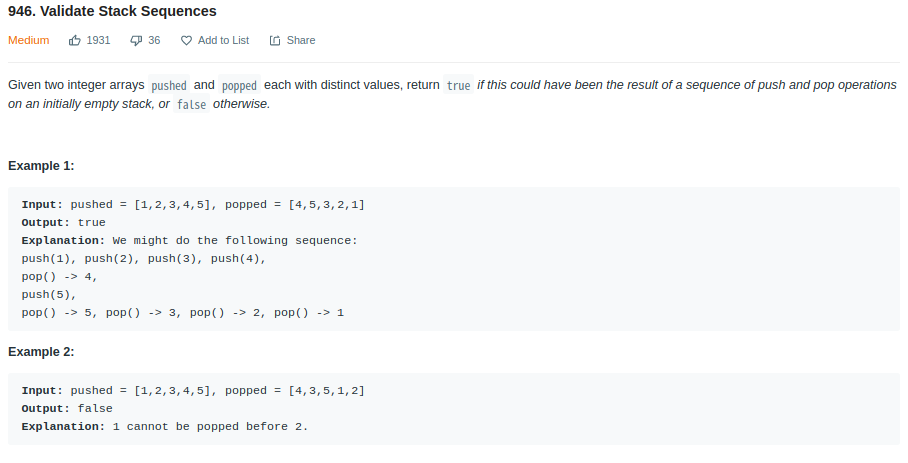The height and width of the screenshot is (463, 908).
Task: Click the heart icon for Add to List
Action: tap(186, 41)
